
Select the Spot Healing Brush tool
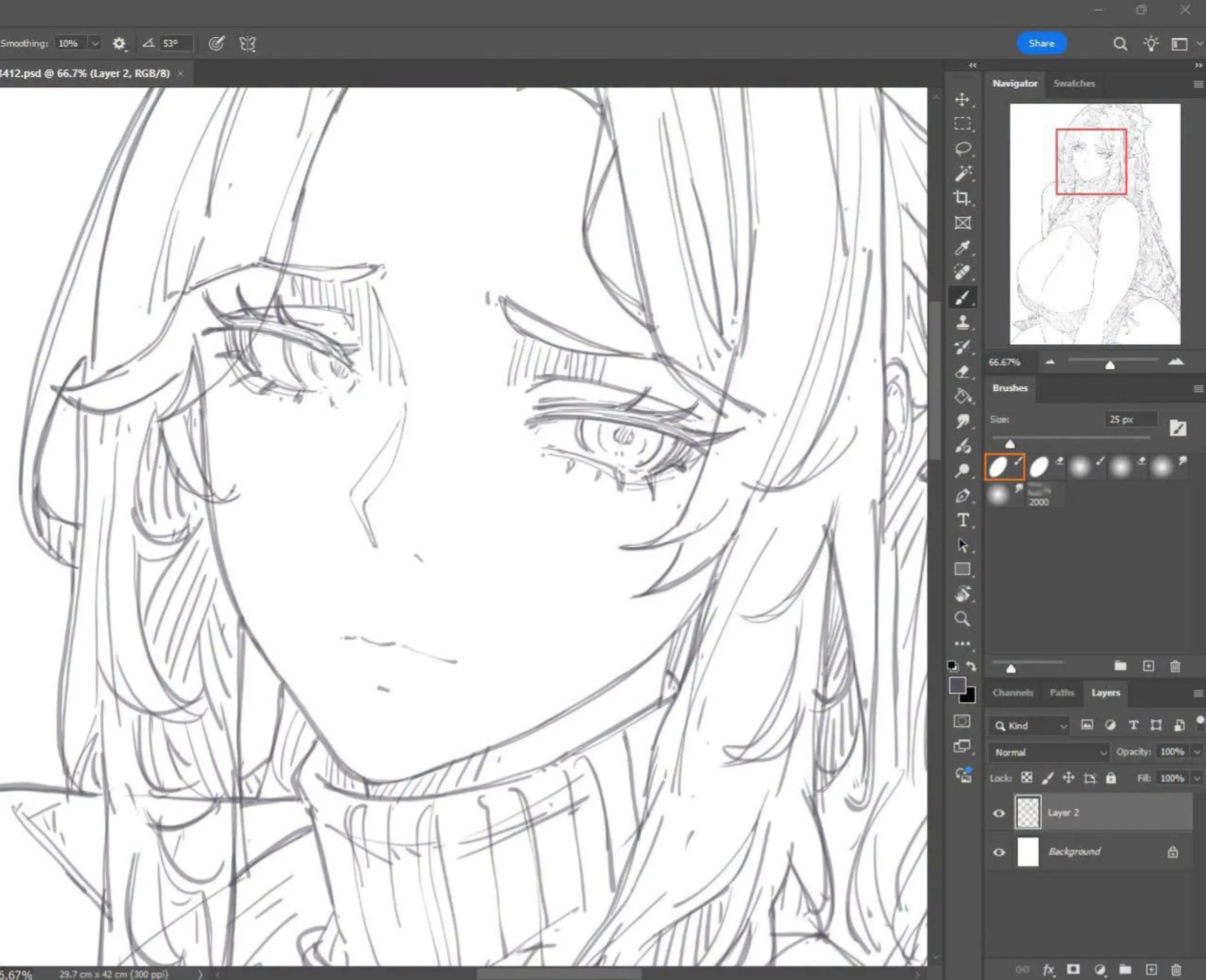[963, 272]
